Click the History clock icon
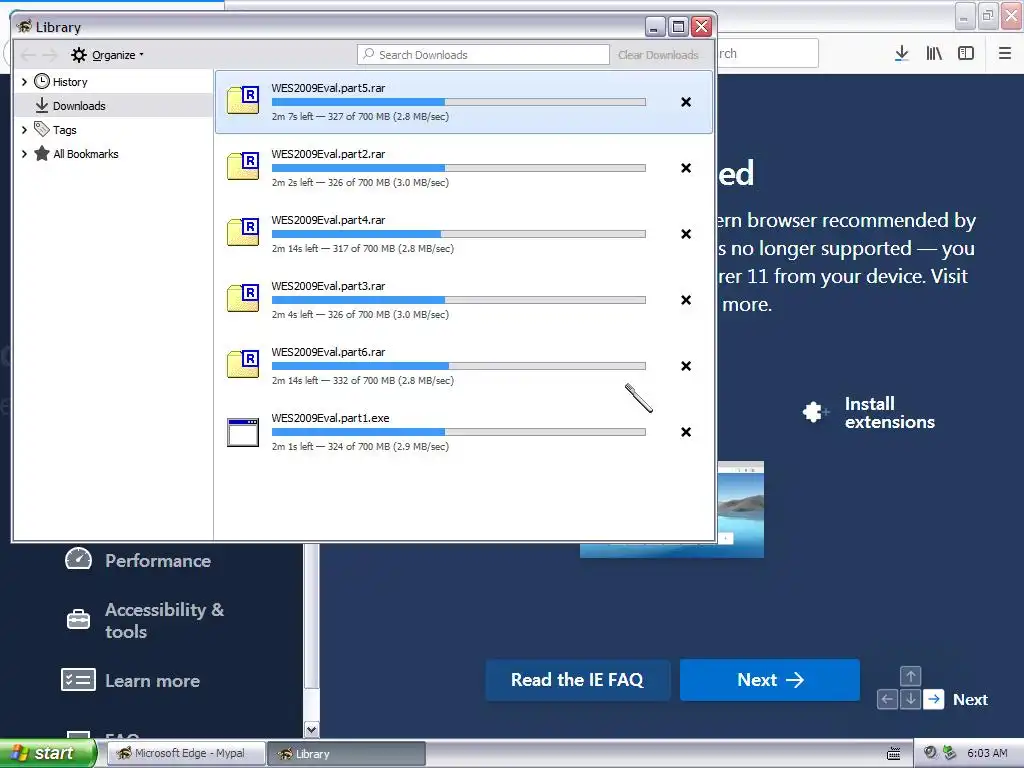Image resolution: width=1024 pixels, height=768 pixels. pyautogui.click(x=42, y=81)
